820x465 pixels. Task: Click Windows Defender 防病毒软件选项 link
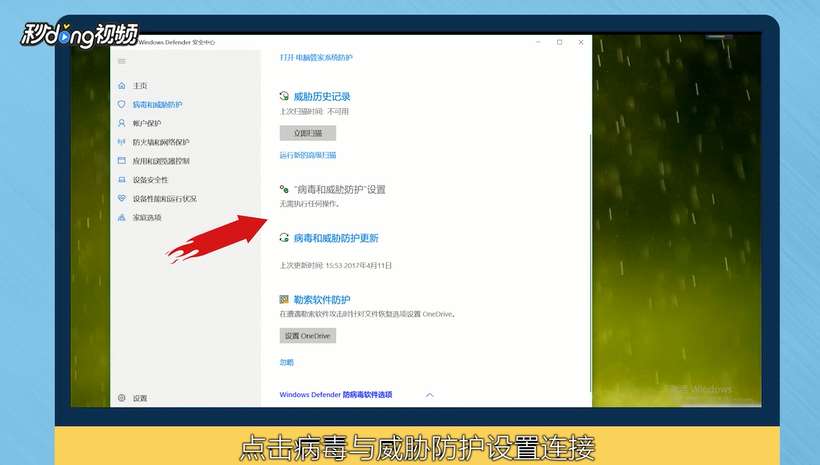click(336, 394)
